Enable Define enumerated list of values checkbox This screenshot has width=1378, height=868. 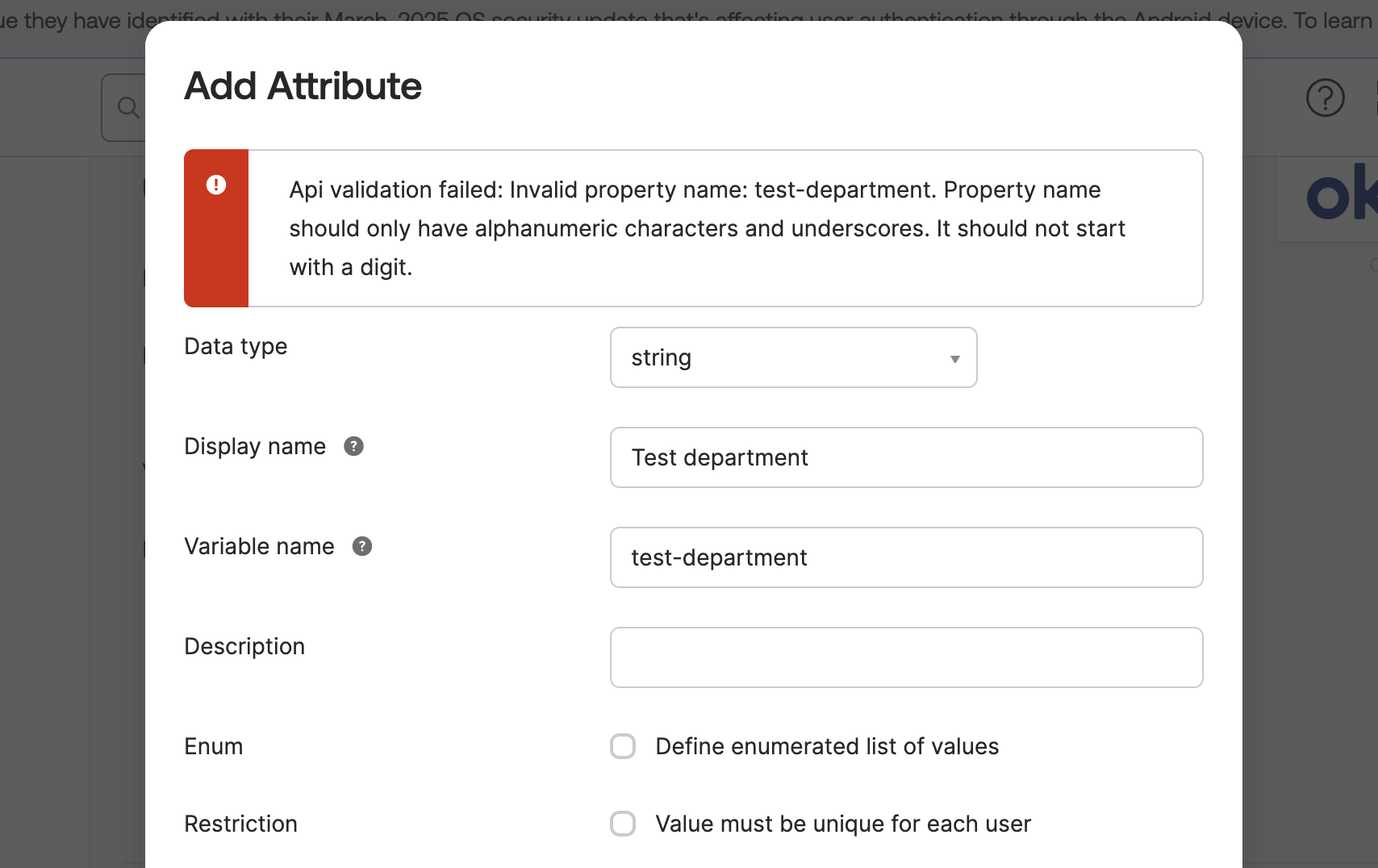(x=623, y=746)
